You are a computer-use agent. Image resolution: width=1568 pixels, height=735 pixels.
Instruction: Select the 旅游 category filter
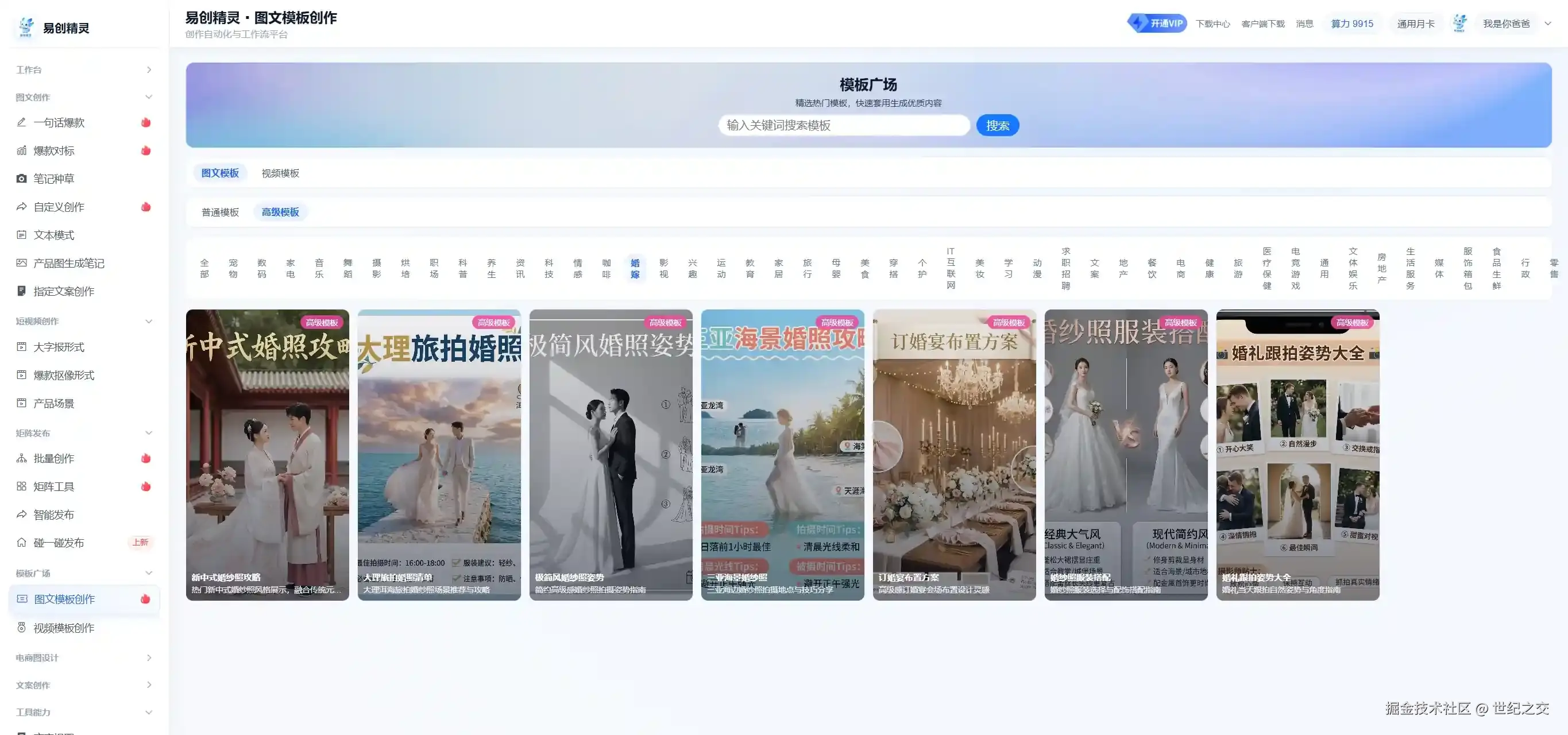click(x=1238, y=268)
